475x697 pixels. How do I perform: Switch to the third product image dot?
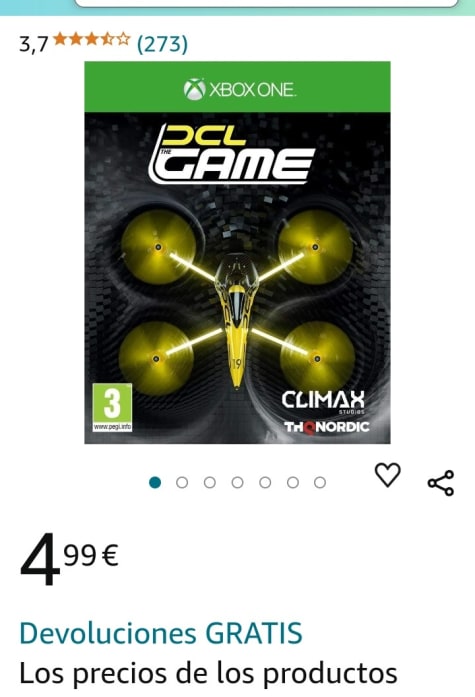tap(210, 482)
